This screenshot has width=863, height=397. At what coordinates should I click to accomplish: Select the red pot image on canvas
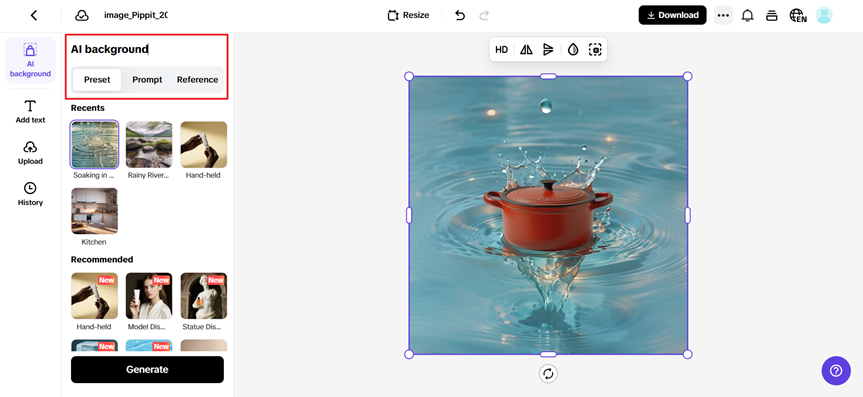548,215
